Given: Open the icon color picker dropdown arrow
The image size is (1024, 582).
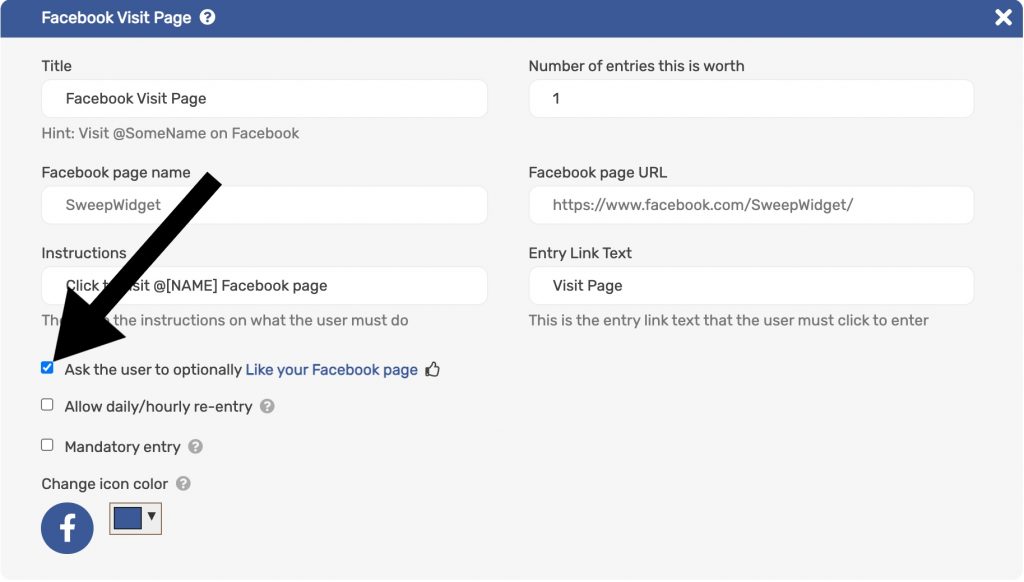Looking at the screenshot, I should [152, 517].
